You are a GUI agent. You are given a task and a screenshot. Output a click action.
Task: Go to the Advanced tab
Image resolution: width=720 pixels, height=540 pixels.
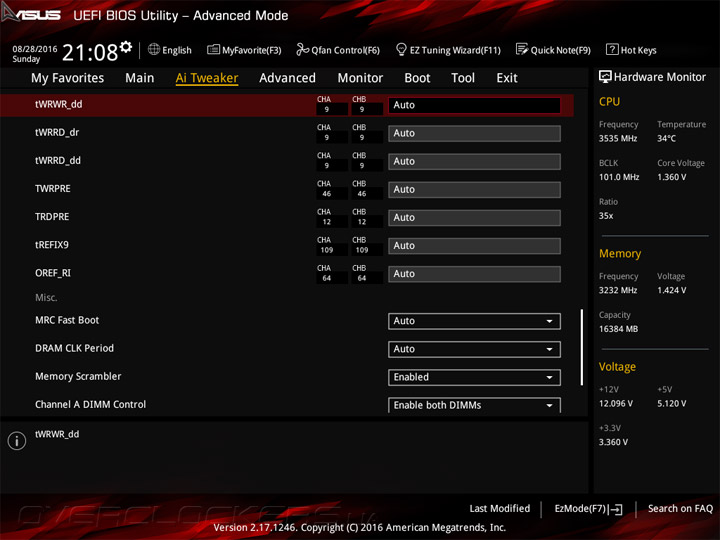click(287, 78)
